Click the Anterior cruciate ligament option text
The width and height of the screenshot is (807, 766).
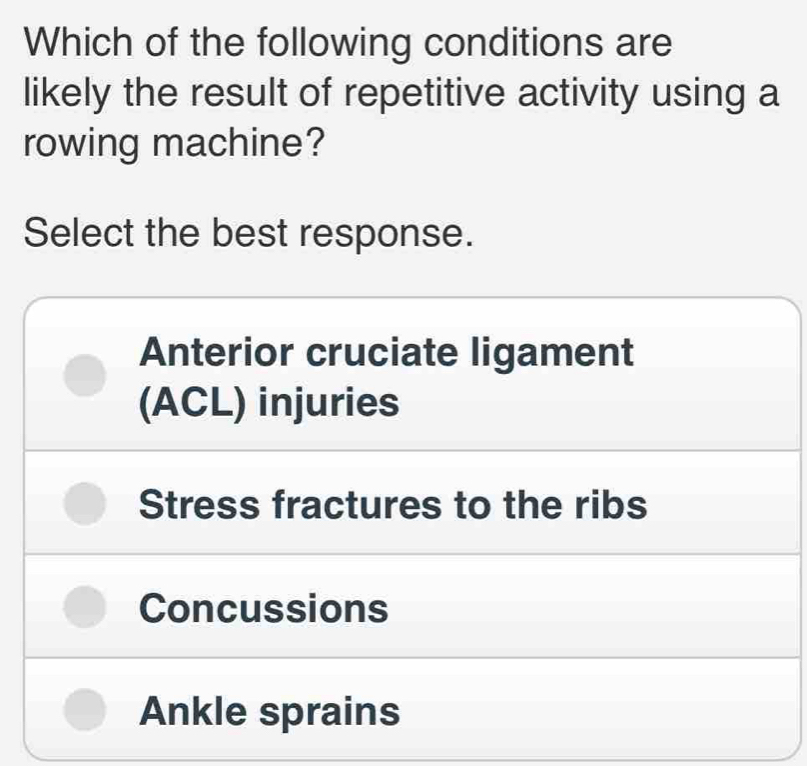[386, 352]
